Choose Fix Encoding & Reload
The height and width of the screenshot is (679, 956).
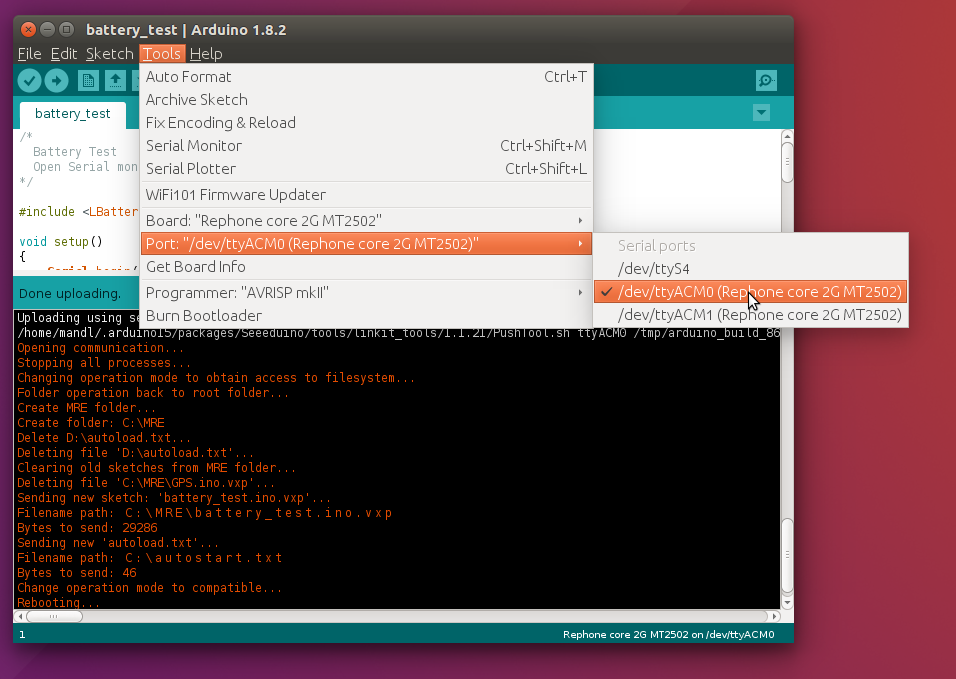coord(366,123)
